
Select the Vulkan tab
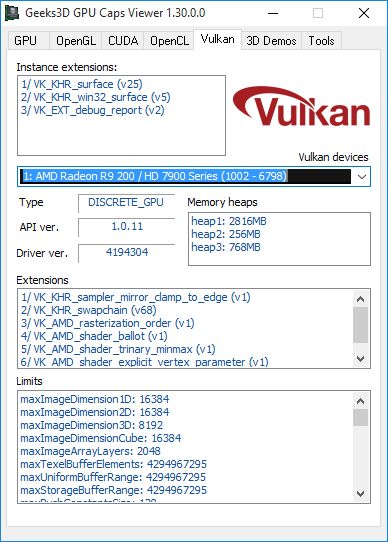pos(217,39)
